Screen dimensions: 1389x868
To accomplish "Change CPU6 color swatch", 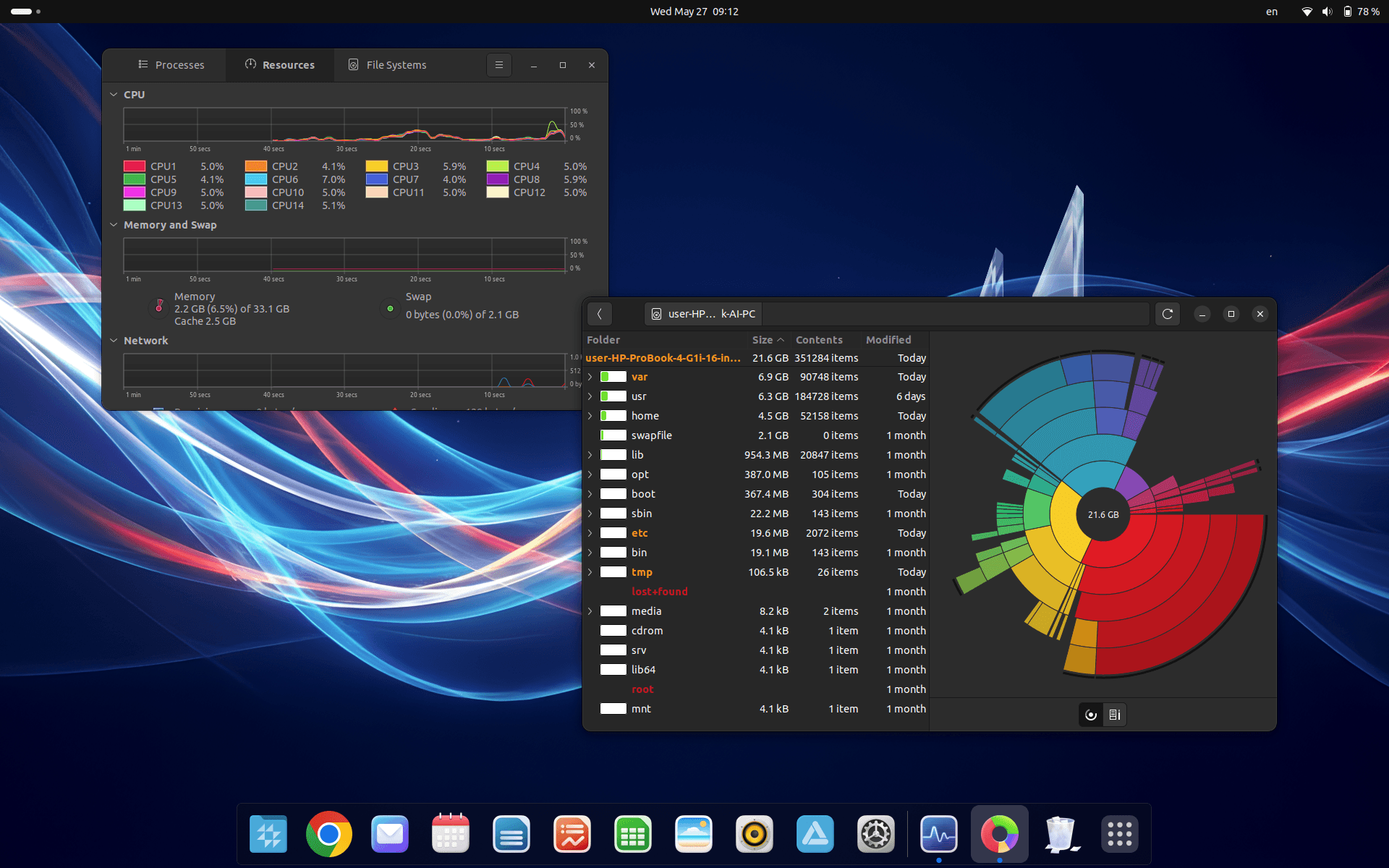I will tap(256, 179).
